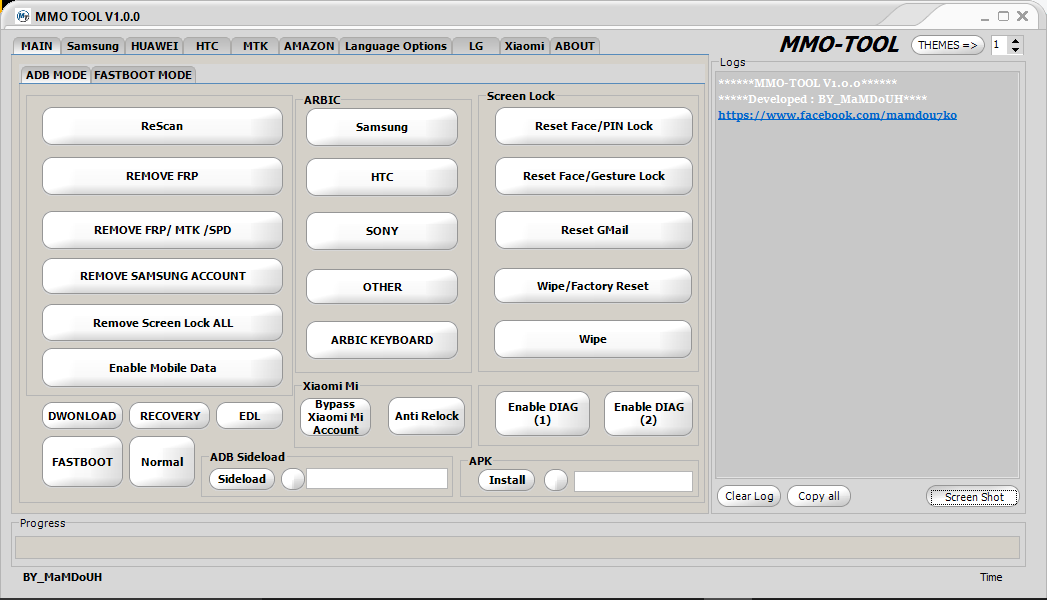Open the MAIN tab
Viewport: 1047px width, 600px height.
click(37, 46)
